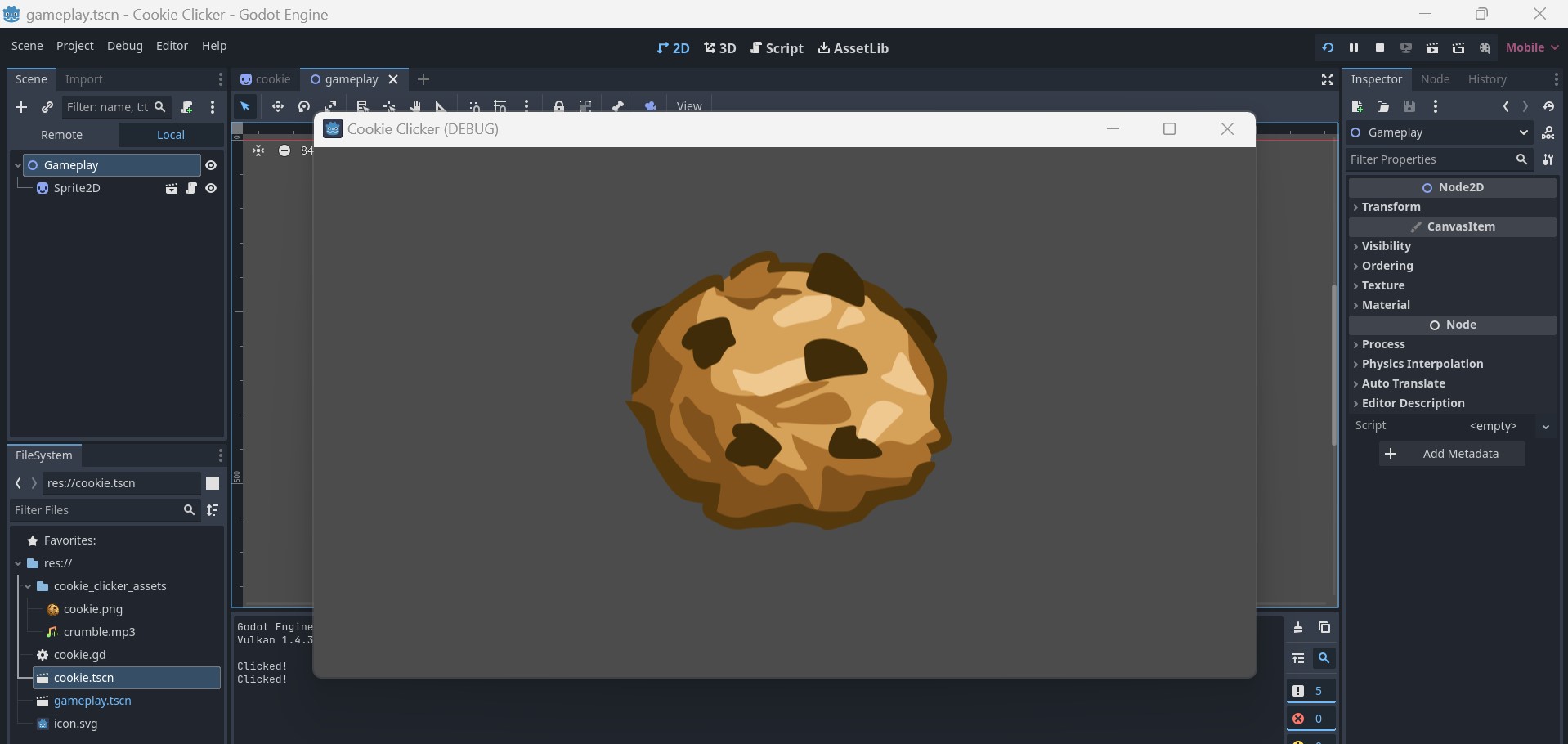Image resolution: width=1568 pixels, height=744 pixels.
Task: Open the Project menu
Action: pyautogui.click(x=75, y=46)
